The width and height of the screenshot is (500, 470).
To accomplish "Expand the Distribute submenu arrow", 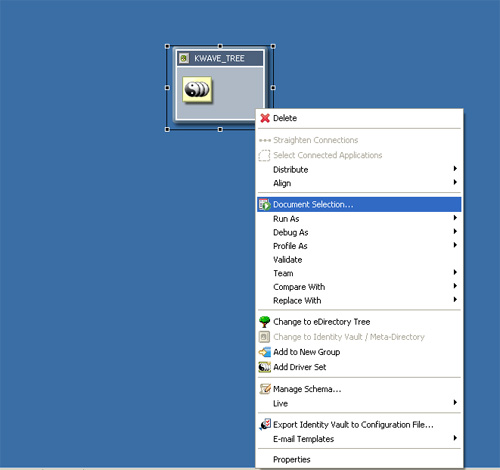I will tap(455, 169).
